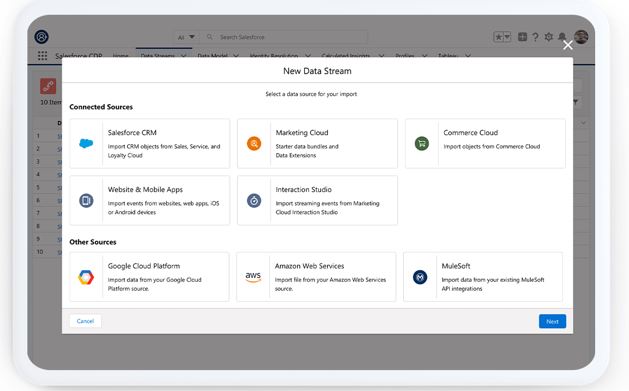Click the Google Cloud Platform logo

point(86,277)
